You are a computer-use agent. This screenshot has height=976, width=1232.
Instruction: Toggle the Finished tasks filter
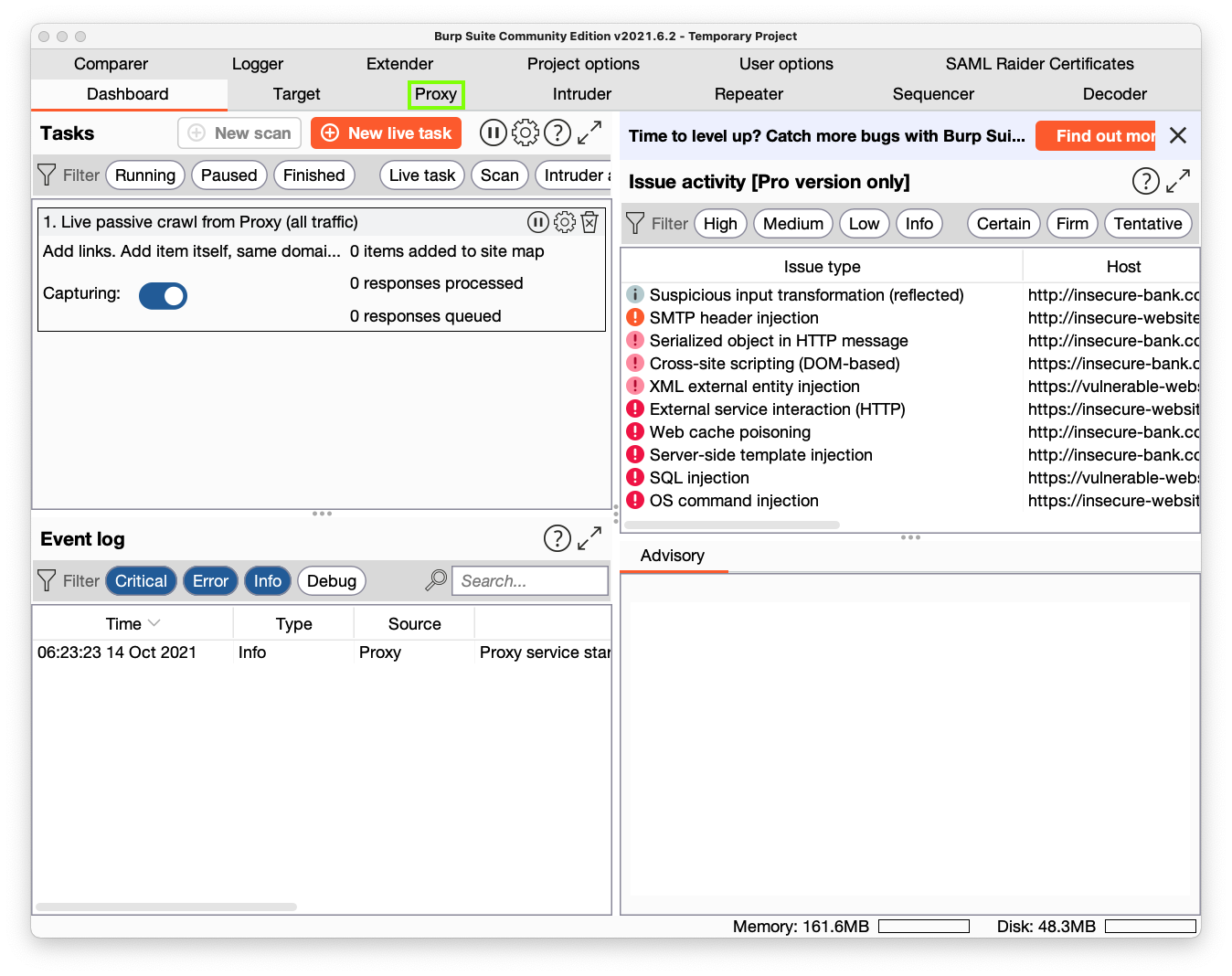(x=314, y=175)
